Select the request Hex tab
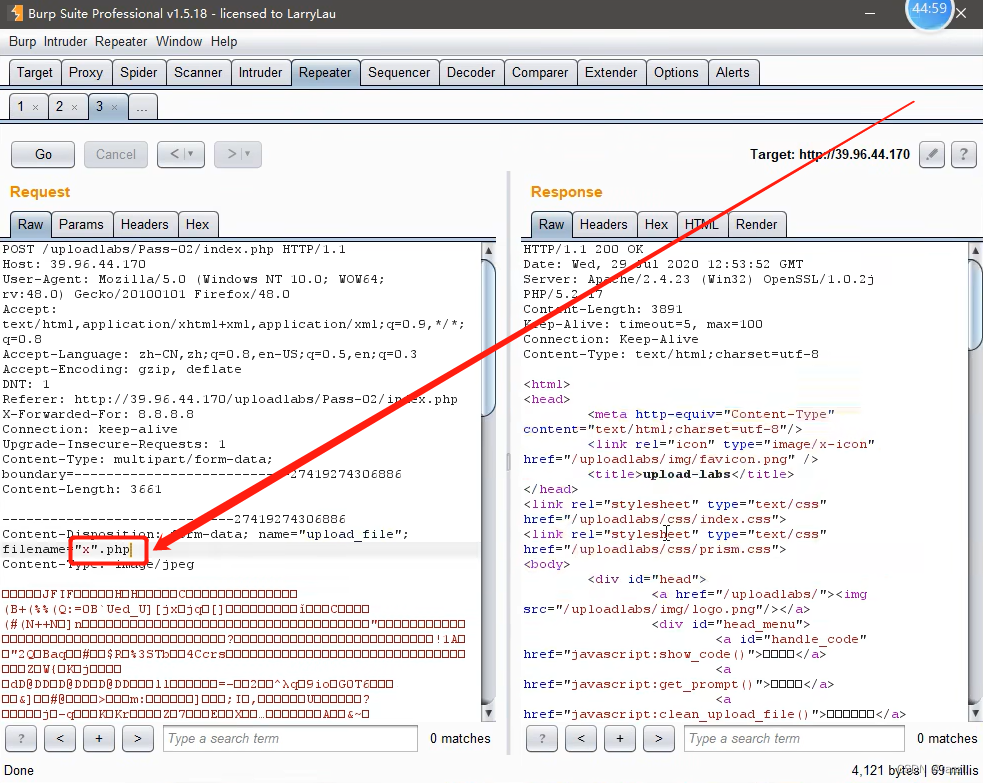This screenshot has width=983, height=783. tap(197, 224)
